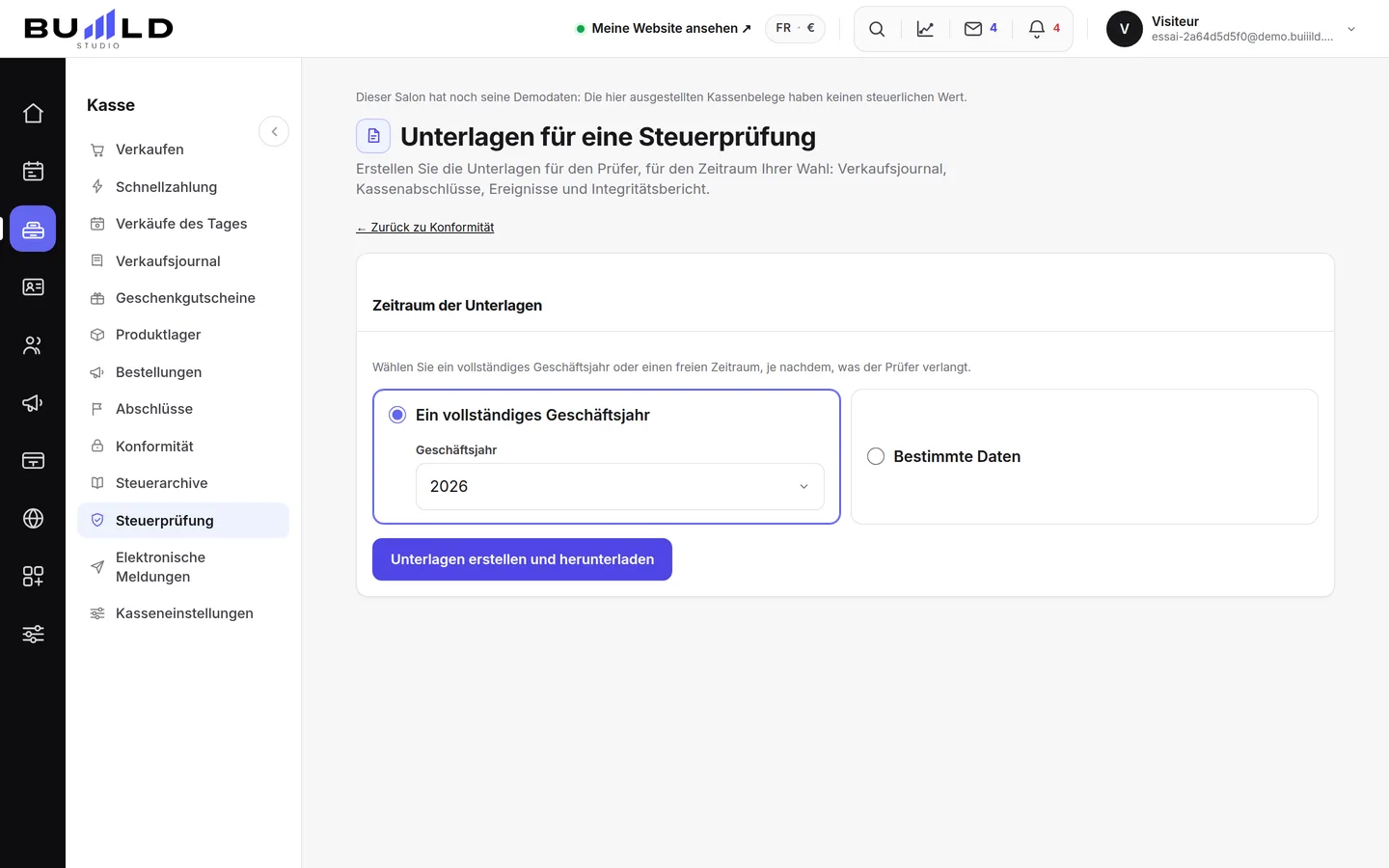Click the lock icon next to Konformität
This screenshot has height=868, width=1389.
click(97, 446)
